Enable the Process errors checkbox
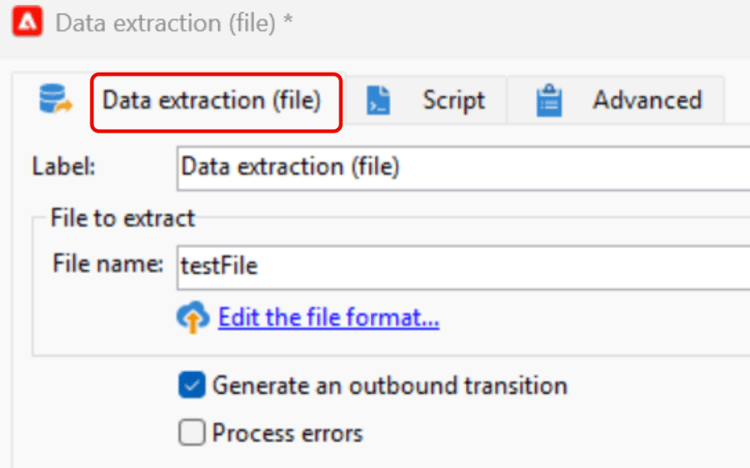The height and width of the screenshot is (468, 750). click(x=190, y=432)
